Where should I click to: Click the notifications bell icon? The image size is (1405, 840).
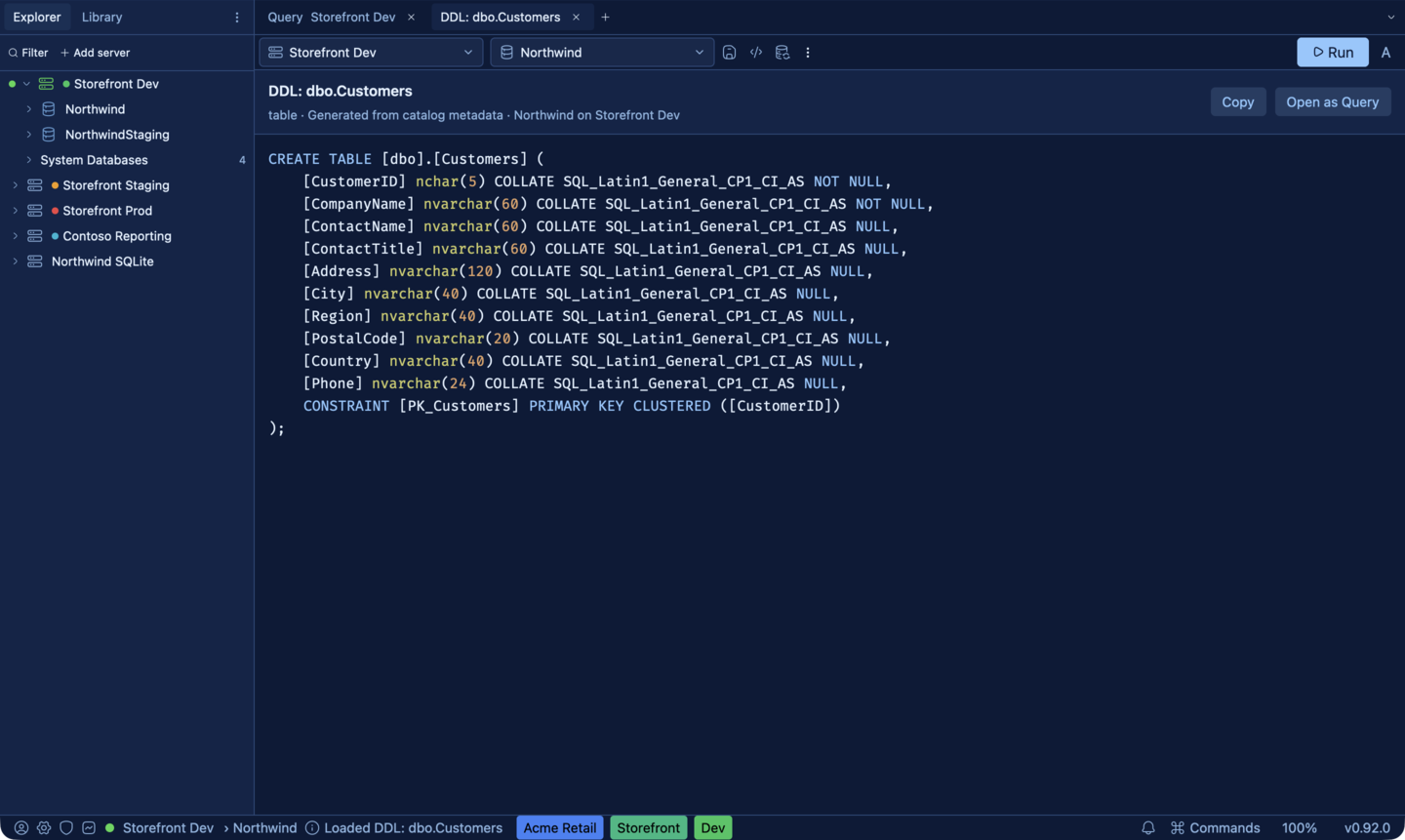[x=1148, y=827]
